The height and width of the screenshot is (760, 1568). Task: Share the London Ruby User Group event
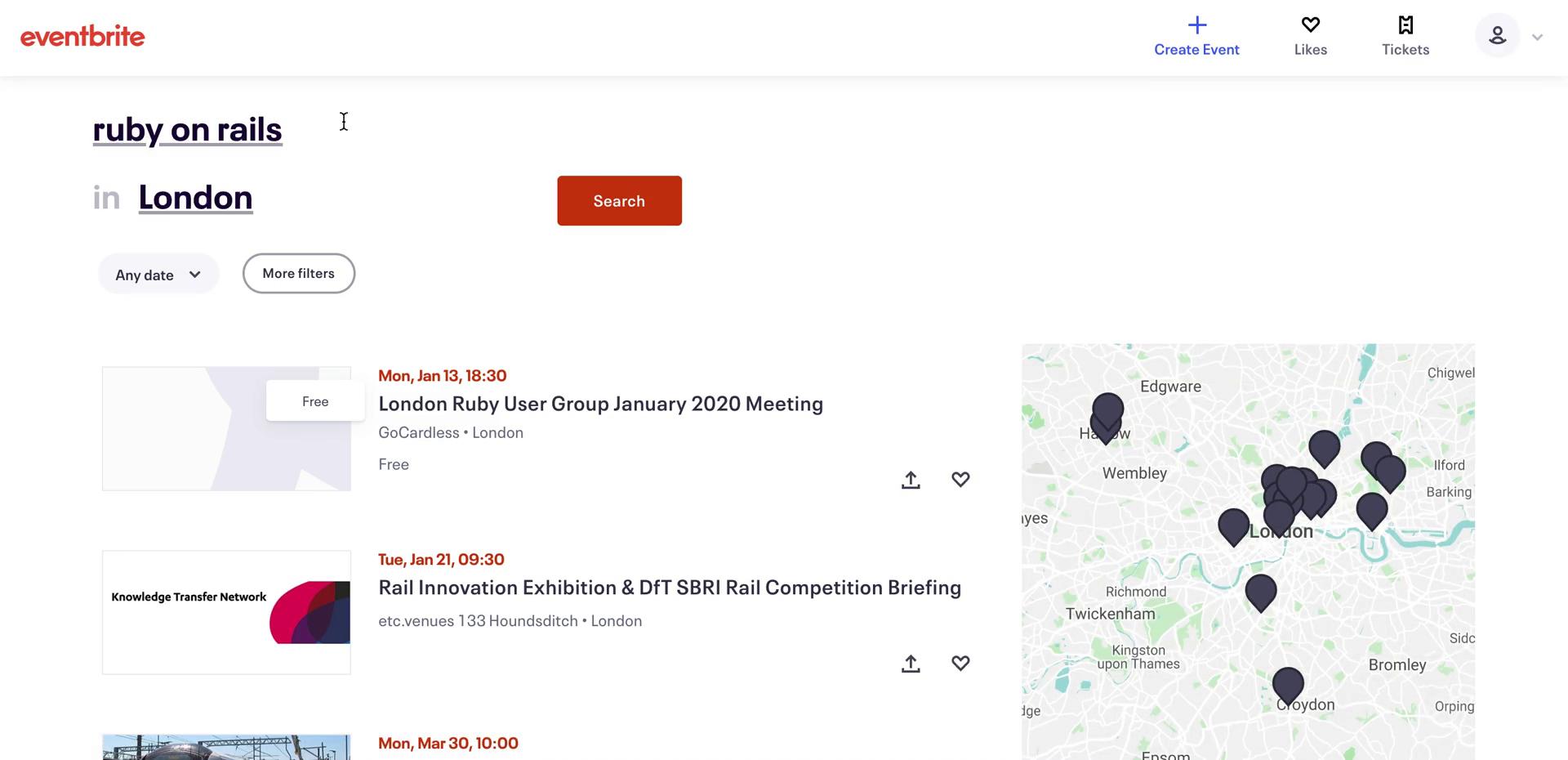pyautogui.click(x=911, y=480)
